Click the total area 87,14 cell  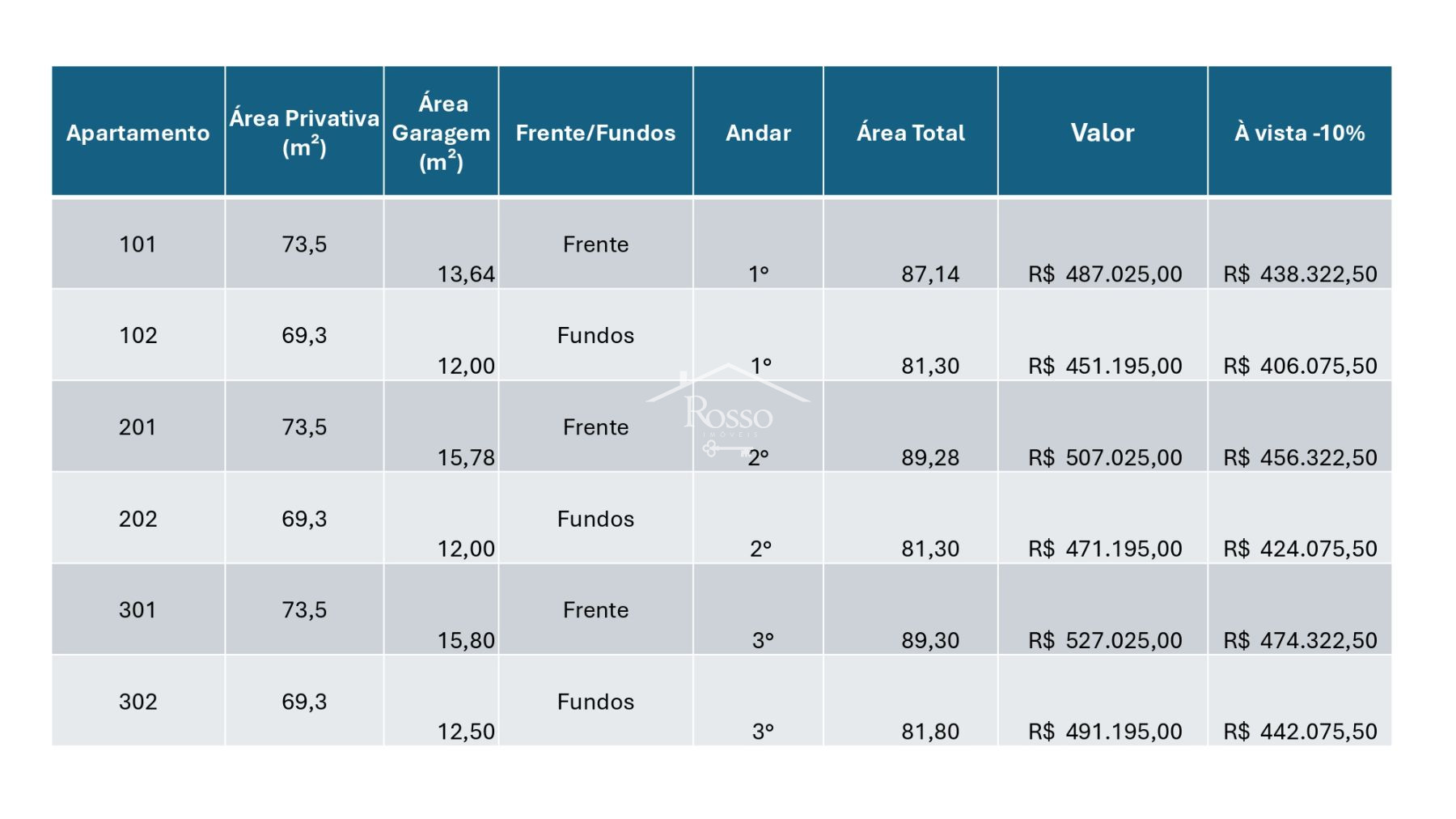tap(930, 274)
